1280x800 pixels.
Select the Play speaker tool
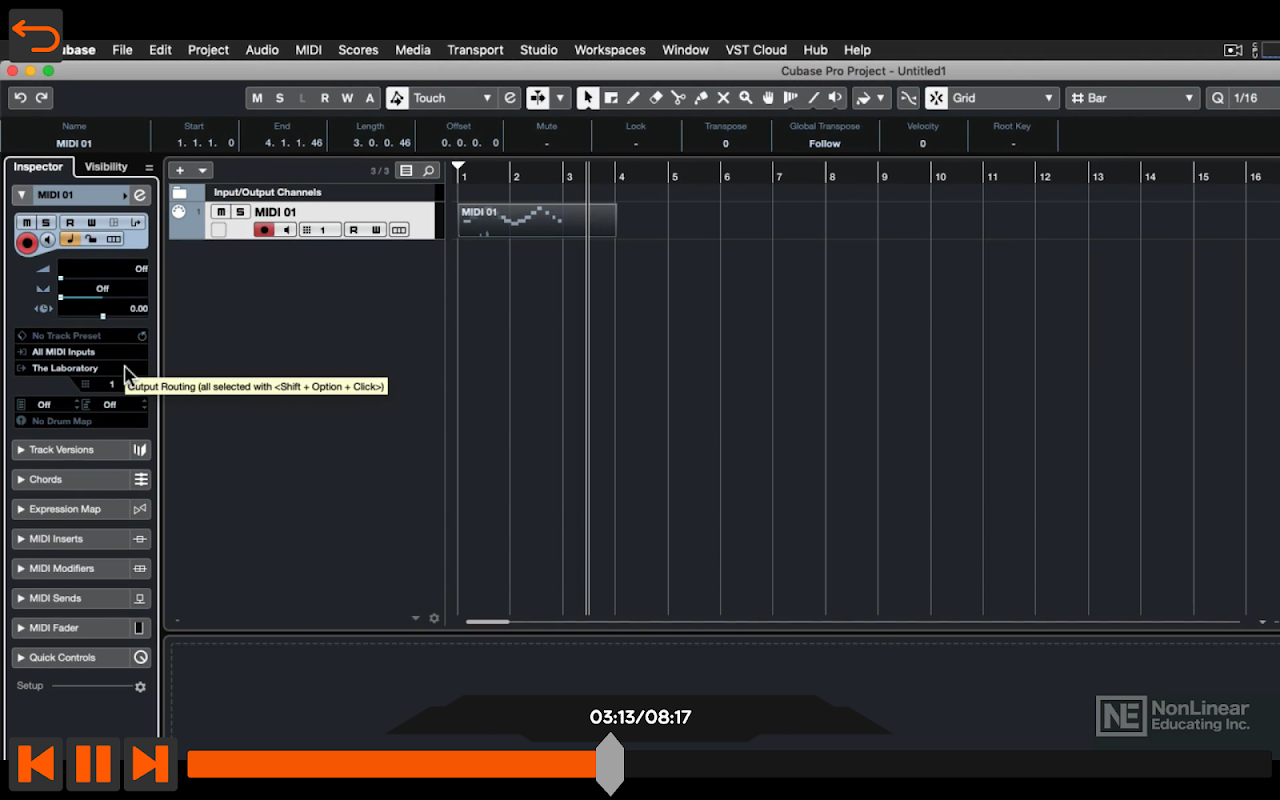[835, 98]
